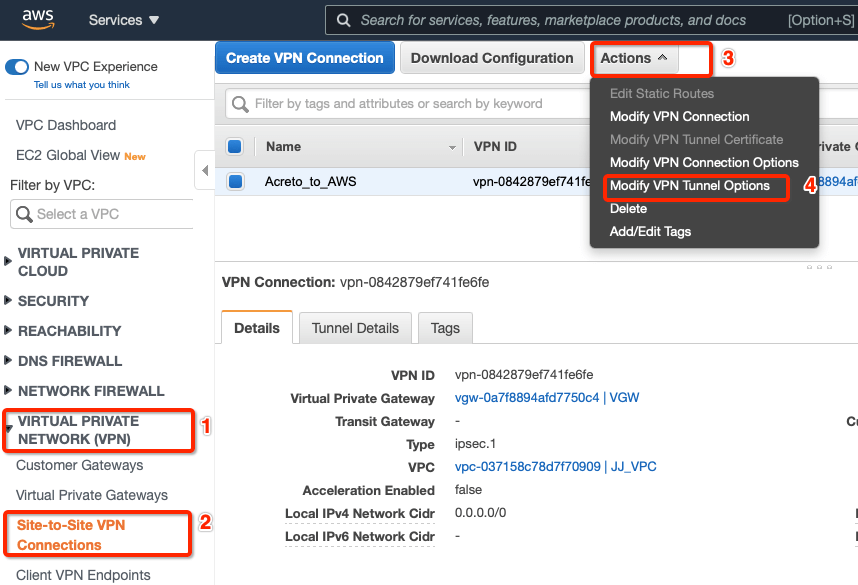Open vpc-037158c78d7f70909 | JJ_VPC link

[x=555, y=467]
